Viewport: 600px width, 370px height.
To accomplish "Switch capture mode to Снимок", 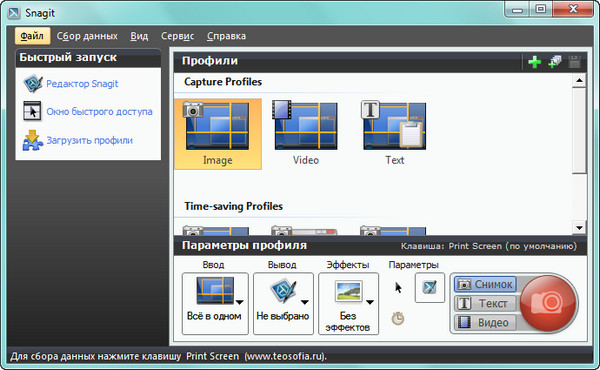I will click(x=485, y=284).
